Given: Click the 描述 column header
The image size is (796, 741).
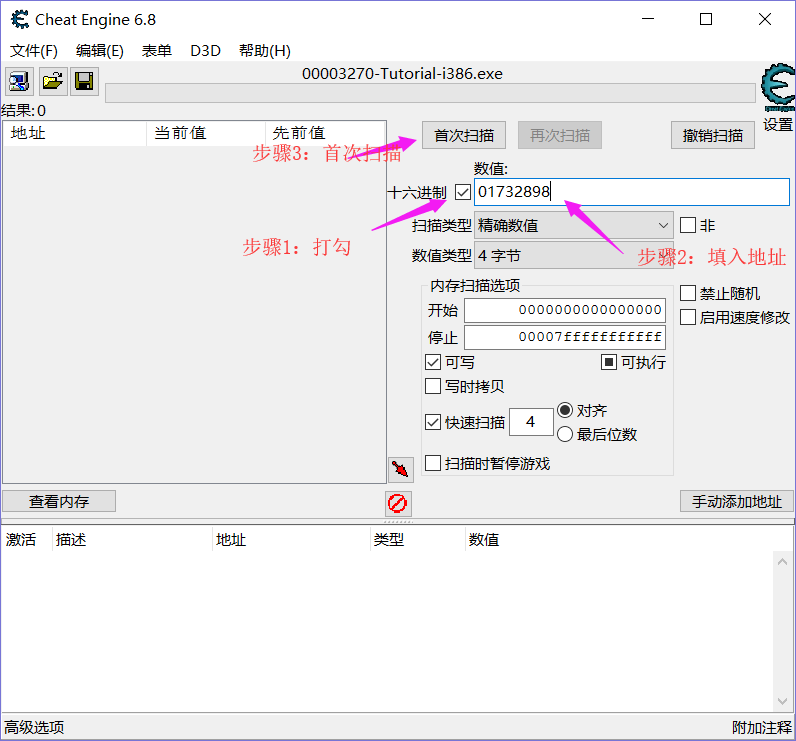Looking at the screenshot, I should pos(132,539).
